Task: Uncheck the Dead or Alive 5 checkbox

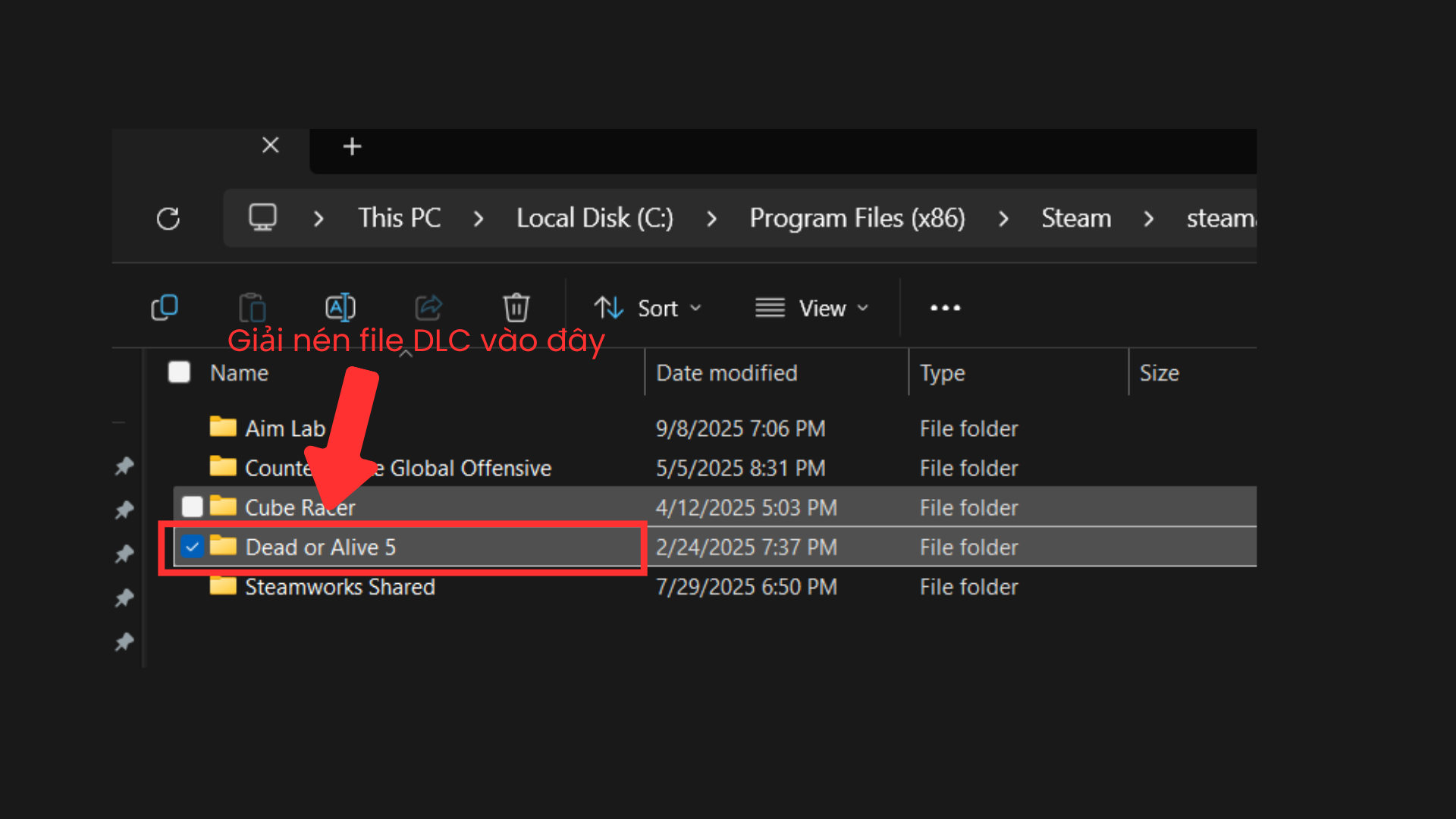Action: tap(193, 547)
